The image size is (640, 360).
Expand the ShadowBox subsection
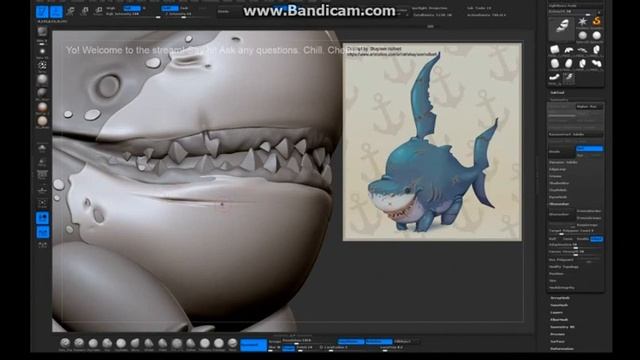click(559, 183)
